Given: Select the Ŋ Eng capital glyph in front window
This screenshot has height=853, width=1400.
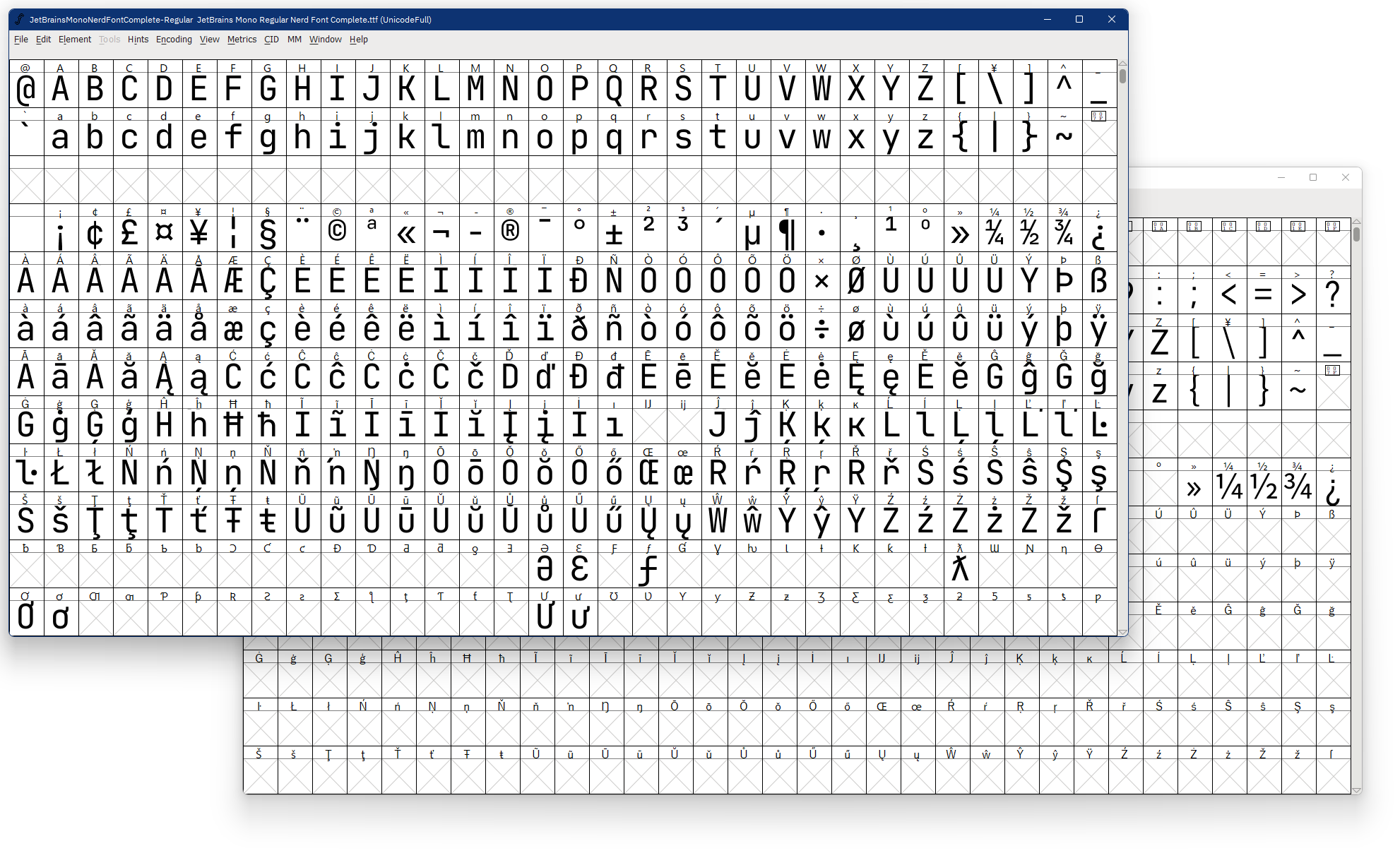Looking at the screenshot, I should coord(372,468).
